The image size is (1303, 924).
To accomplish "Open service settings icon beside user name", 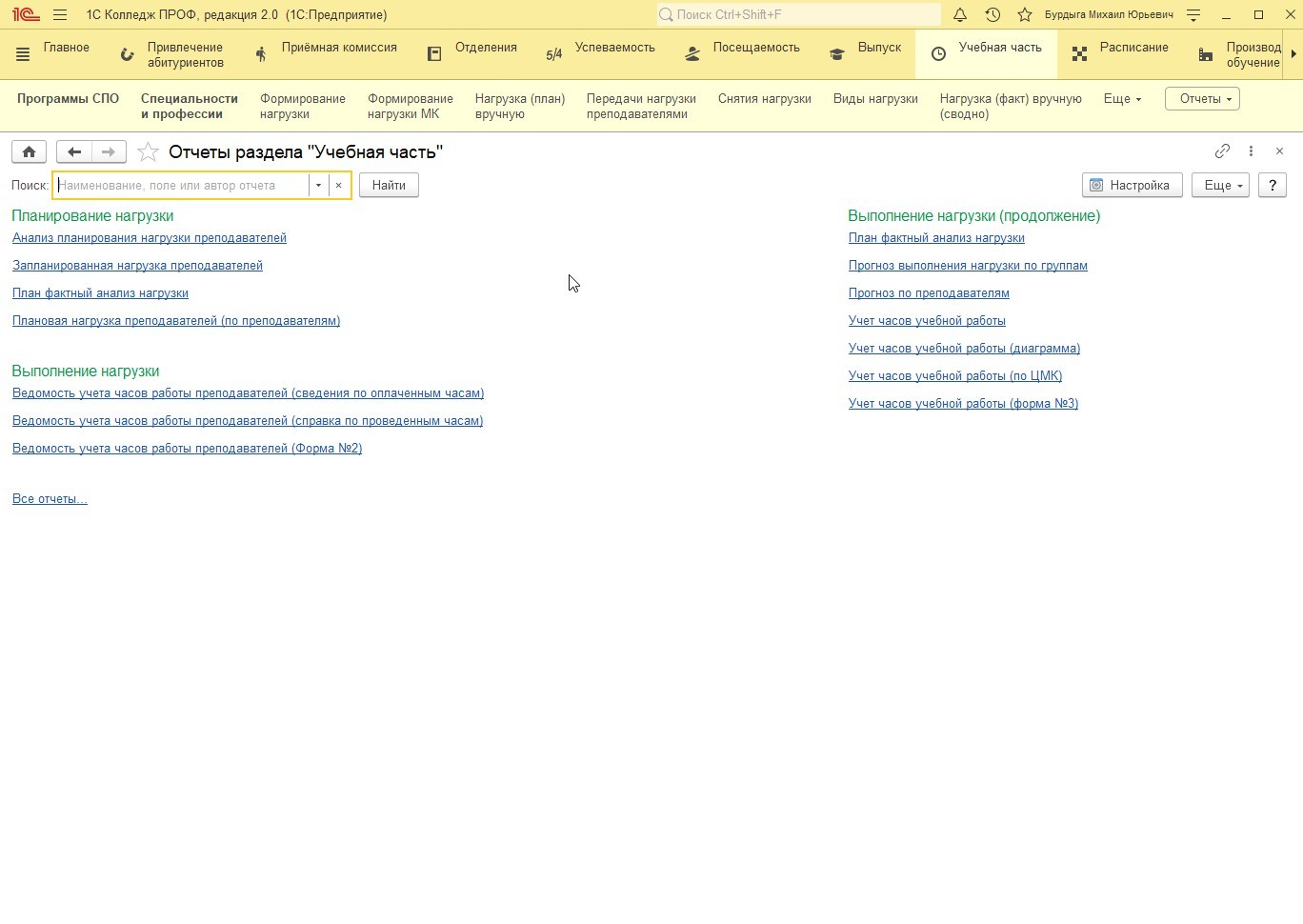I will pyautogui.click(x=1193, y=15).
